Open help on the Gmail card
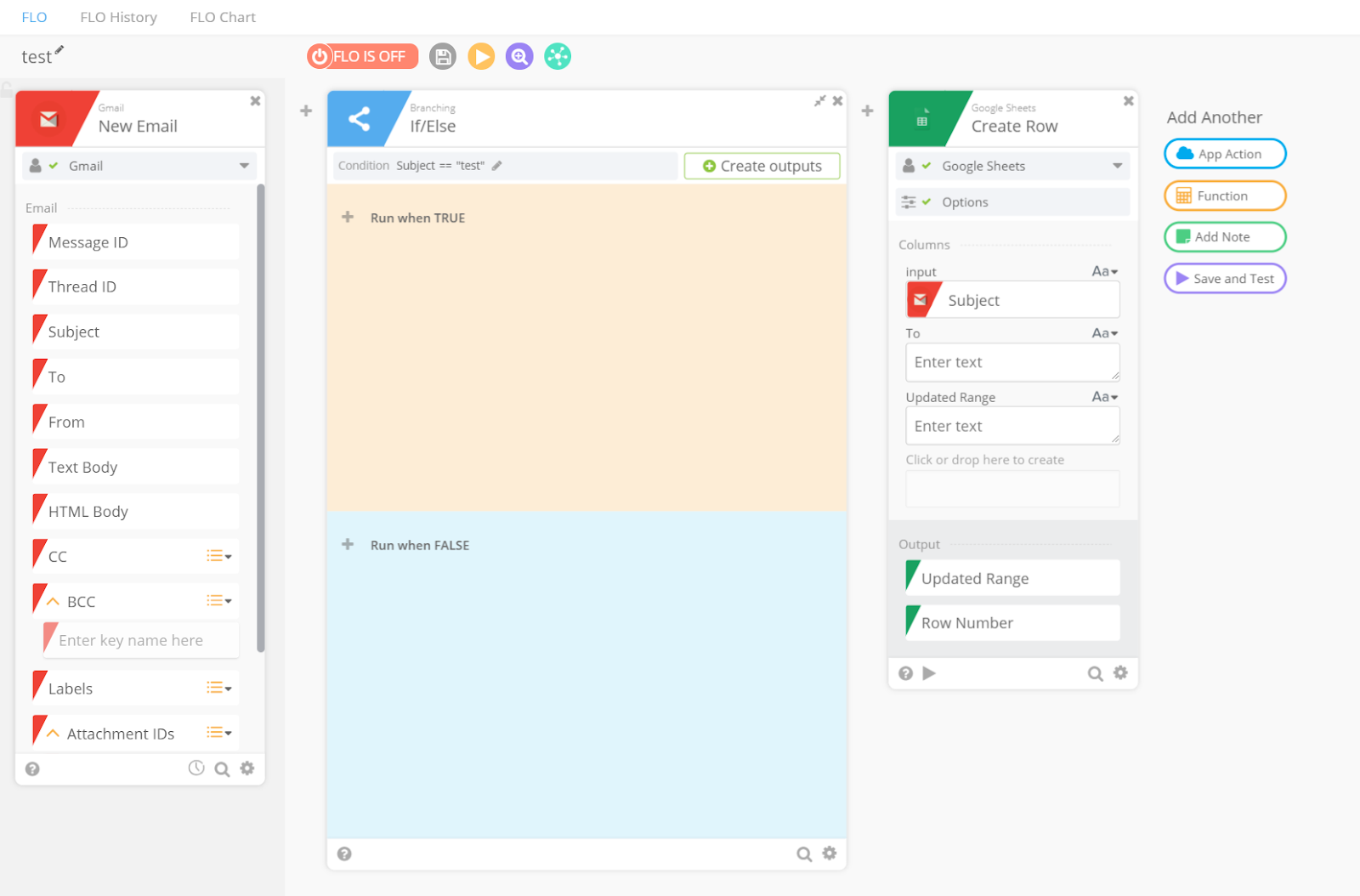 (x=32, y=769)
